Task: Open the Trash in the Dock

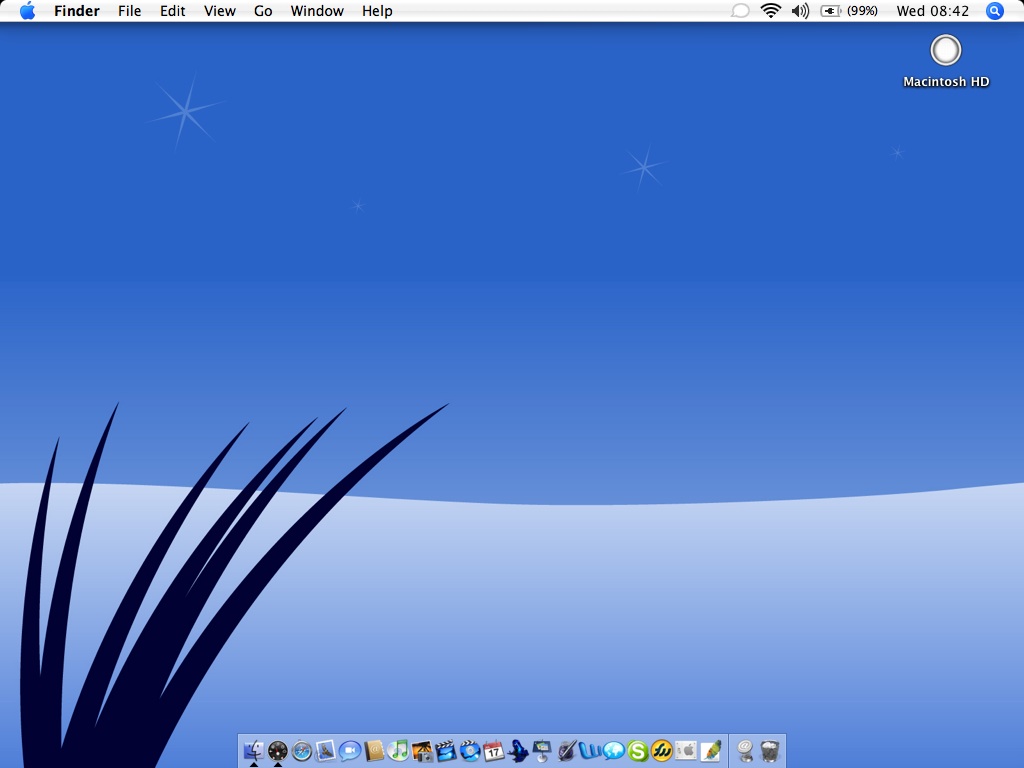Action: click(x=770, y=750)
